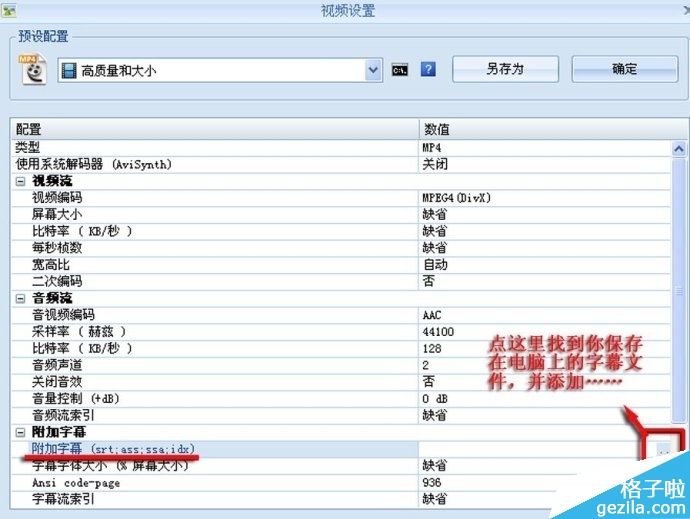Click the MPEG4 (DivX) value cell
This screenshot has width=690, height=519.
click(x=545, y=198)
